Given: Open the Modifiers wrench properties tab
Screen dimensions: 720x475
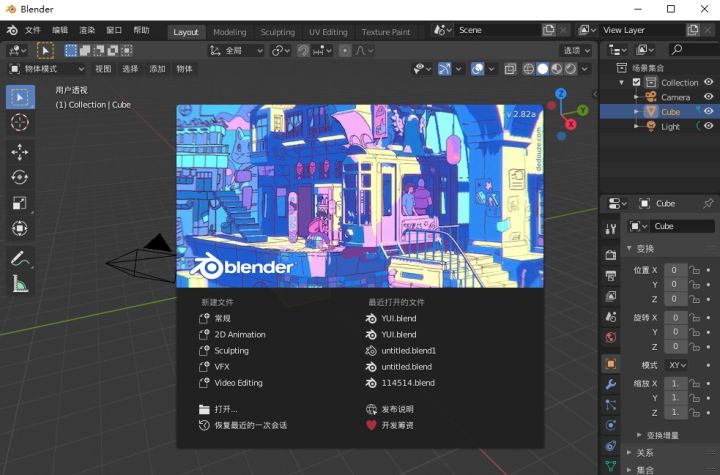Looking at the screenshot, I should tap(610, 384).
